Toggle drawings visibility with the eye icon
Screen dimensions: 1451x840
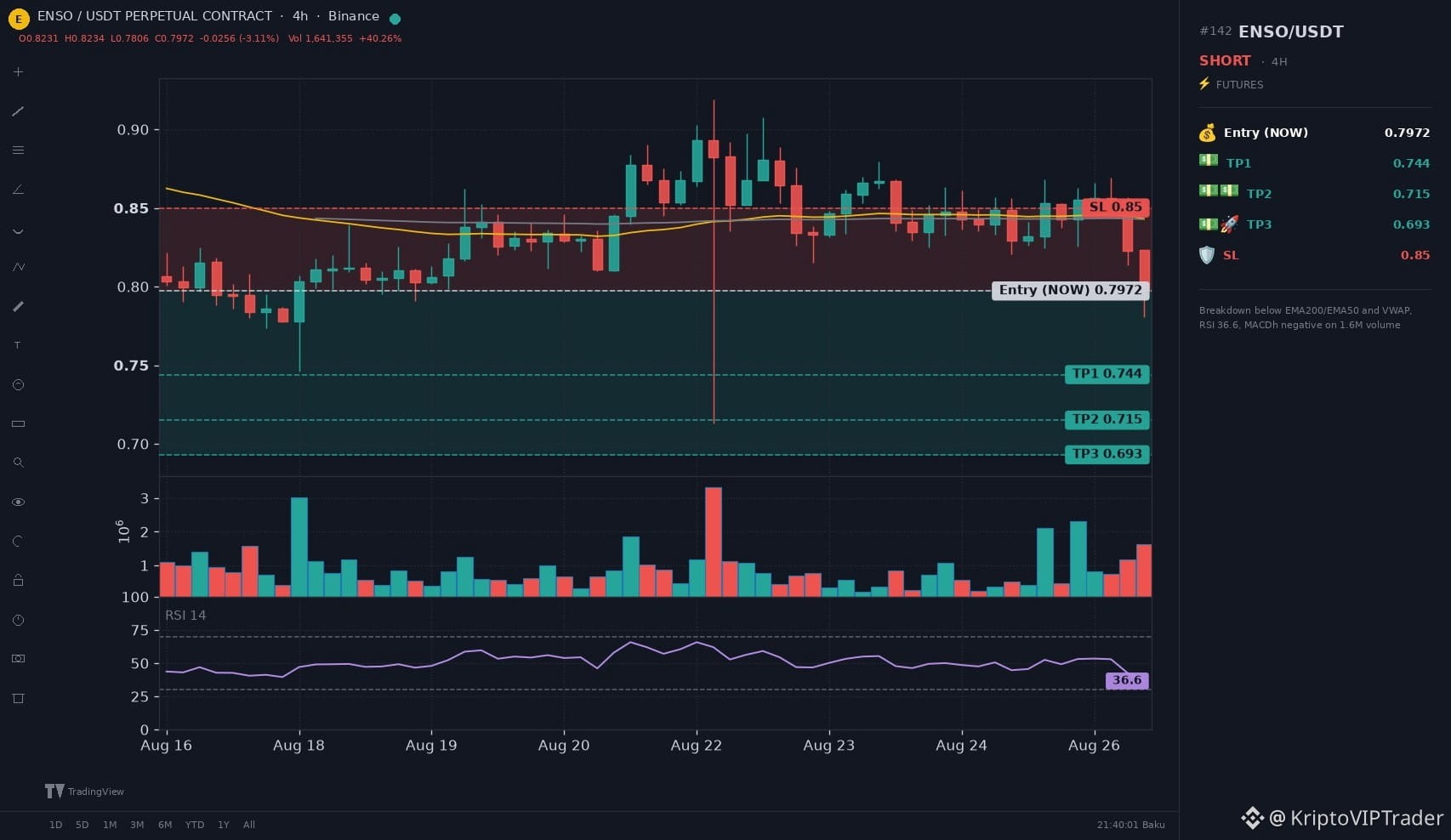(x=18, y=502)
